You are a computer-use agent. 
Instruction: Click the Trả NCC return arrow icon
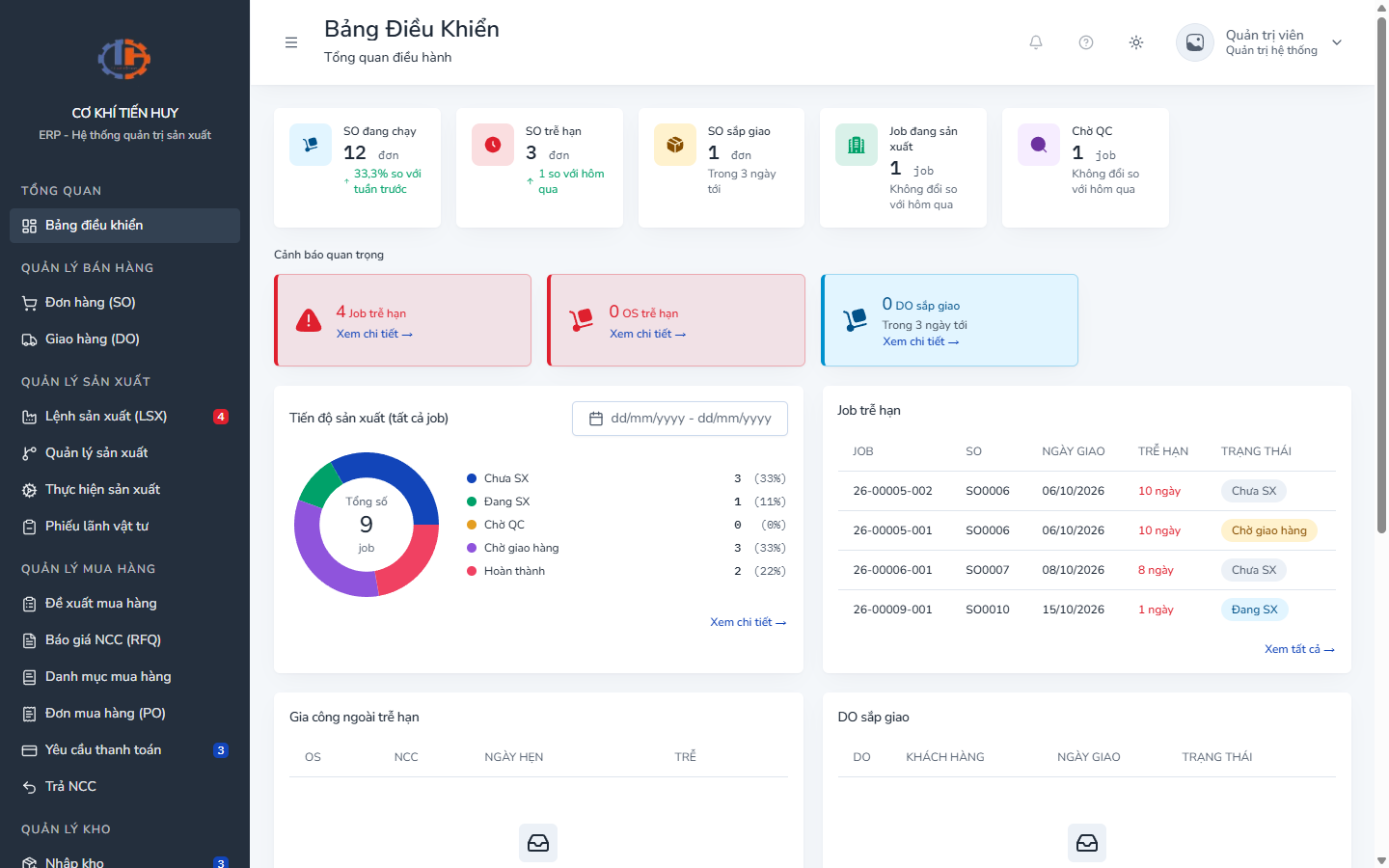tap(30, 787)
